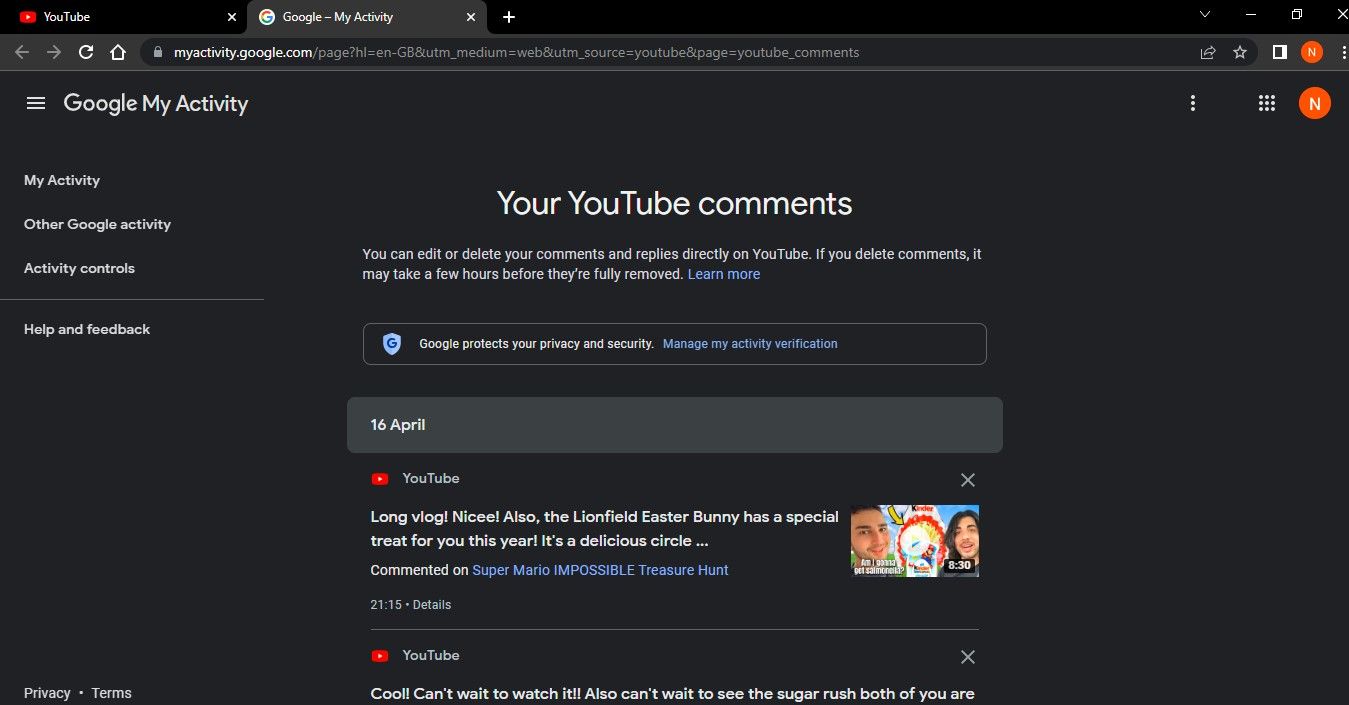This screenshot has height=705, width=1349.
Task: Click the Learn more link
Action: coord(724,274)
